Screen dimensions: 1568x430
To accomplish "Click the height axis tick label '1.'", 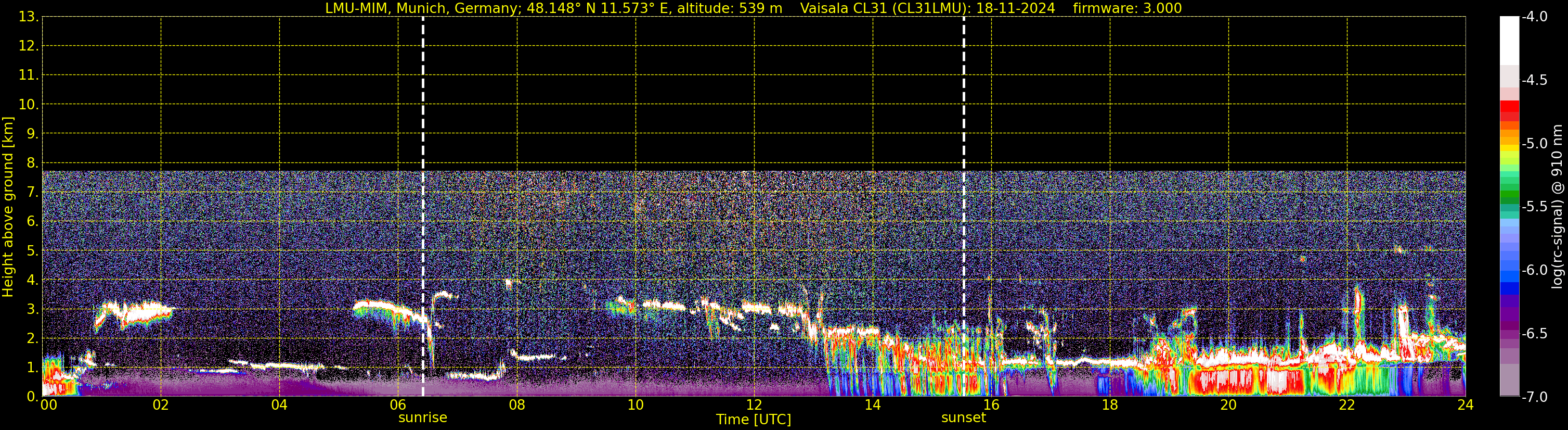I will pyautogui.click(x=32, y=368).
